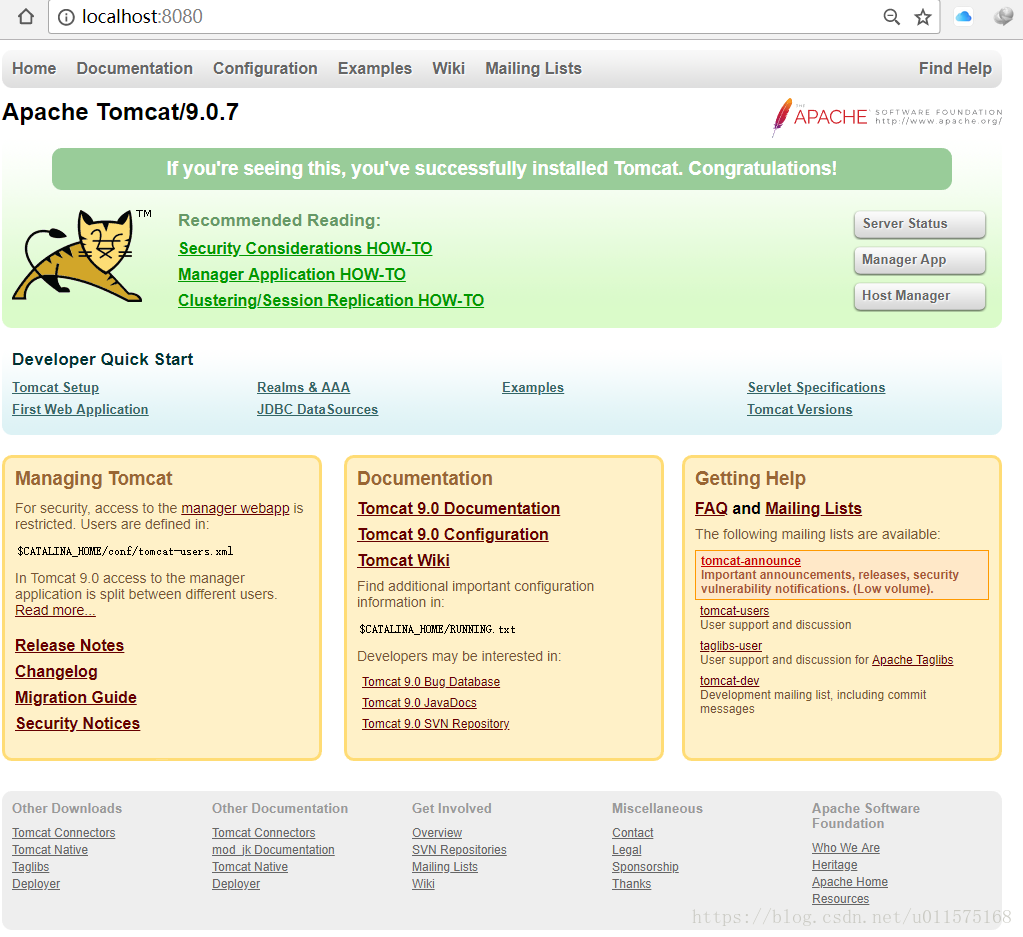Click mod_jk Documentation link
The width and height of the screenshot is (1023, 937).
click(x=273, y=850)
